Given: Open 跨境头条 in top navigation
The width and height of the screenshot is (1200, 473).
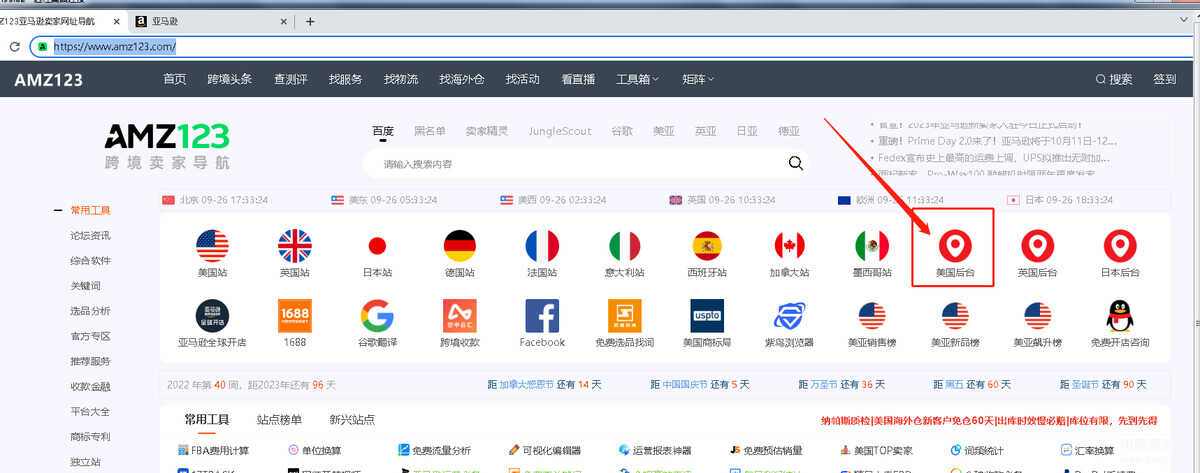Looking at the screenshot, I should coord(230,80).
